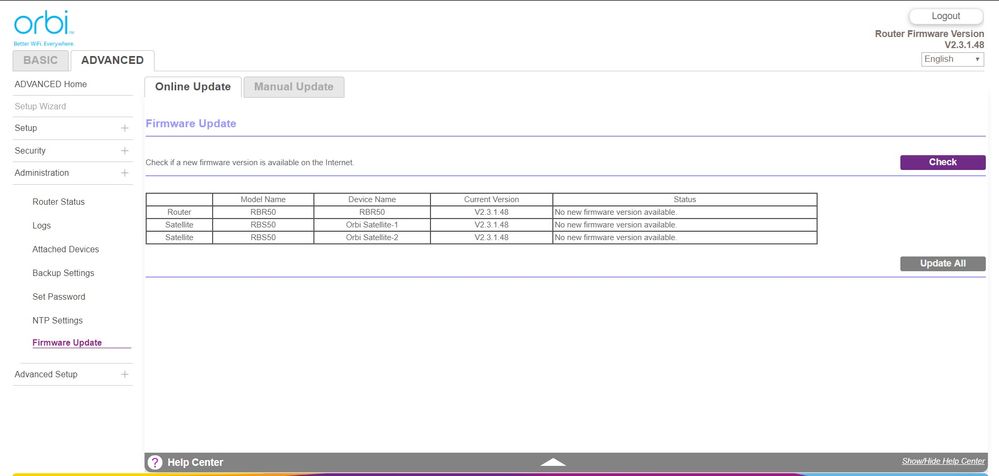
Task: Click Router Firmware Version text at top right
Action: point(929,34)
